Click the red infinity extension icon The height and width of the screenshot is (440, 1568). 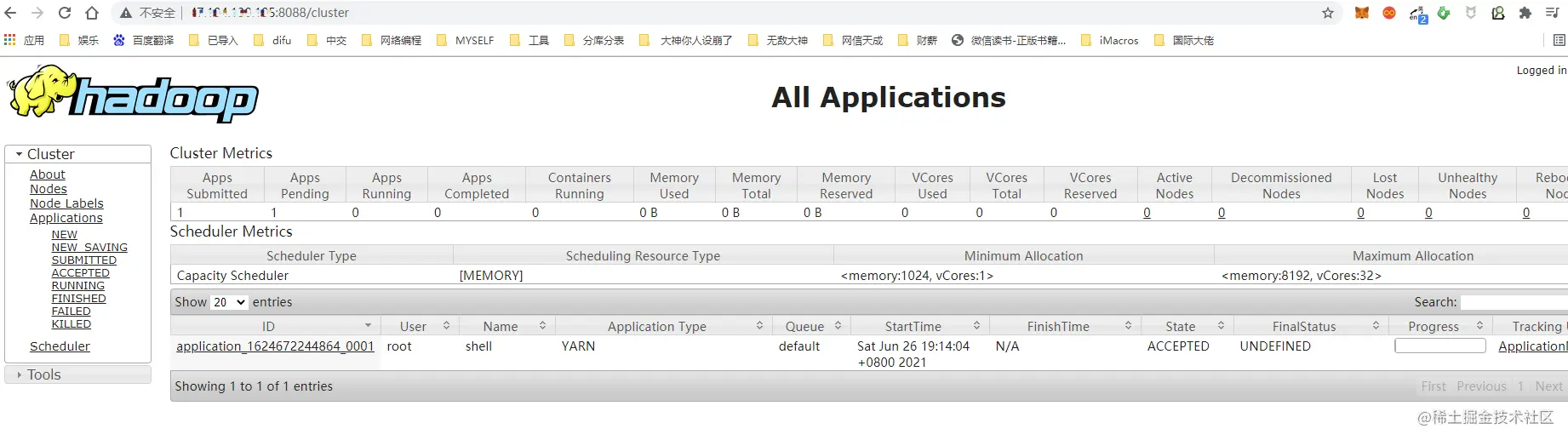point(1389,13)
